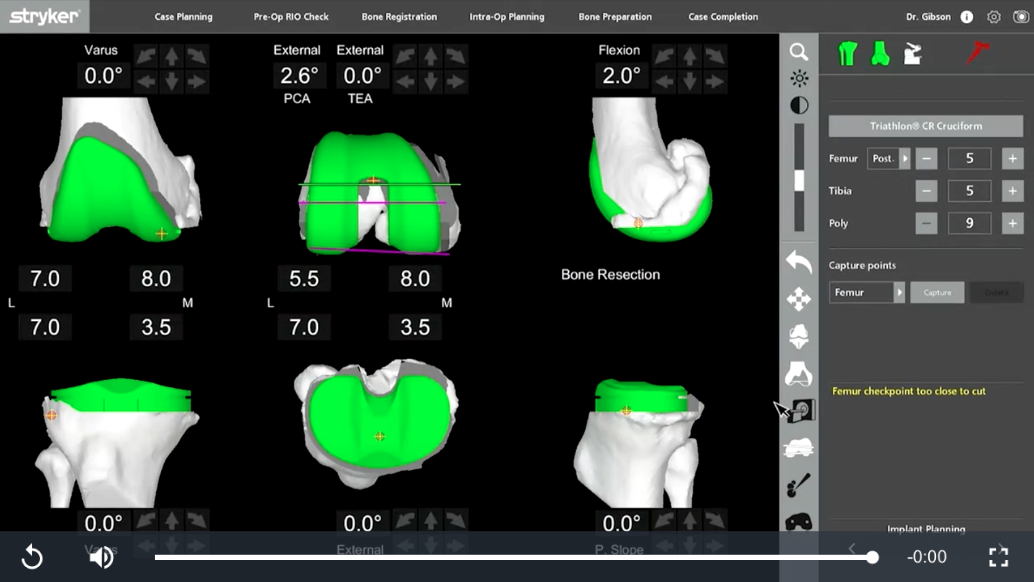Click the red cutting tool icon
Viewport: 1034px width, 582px height.
[x=978, y=53]
